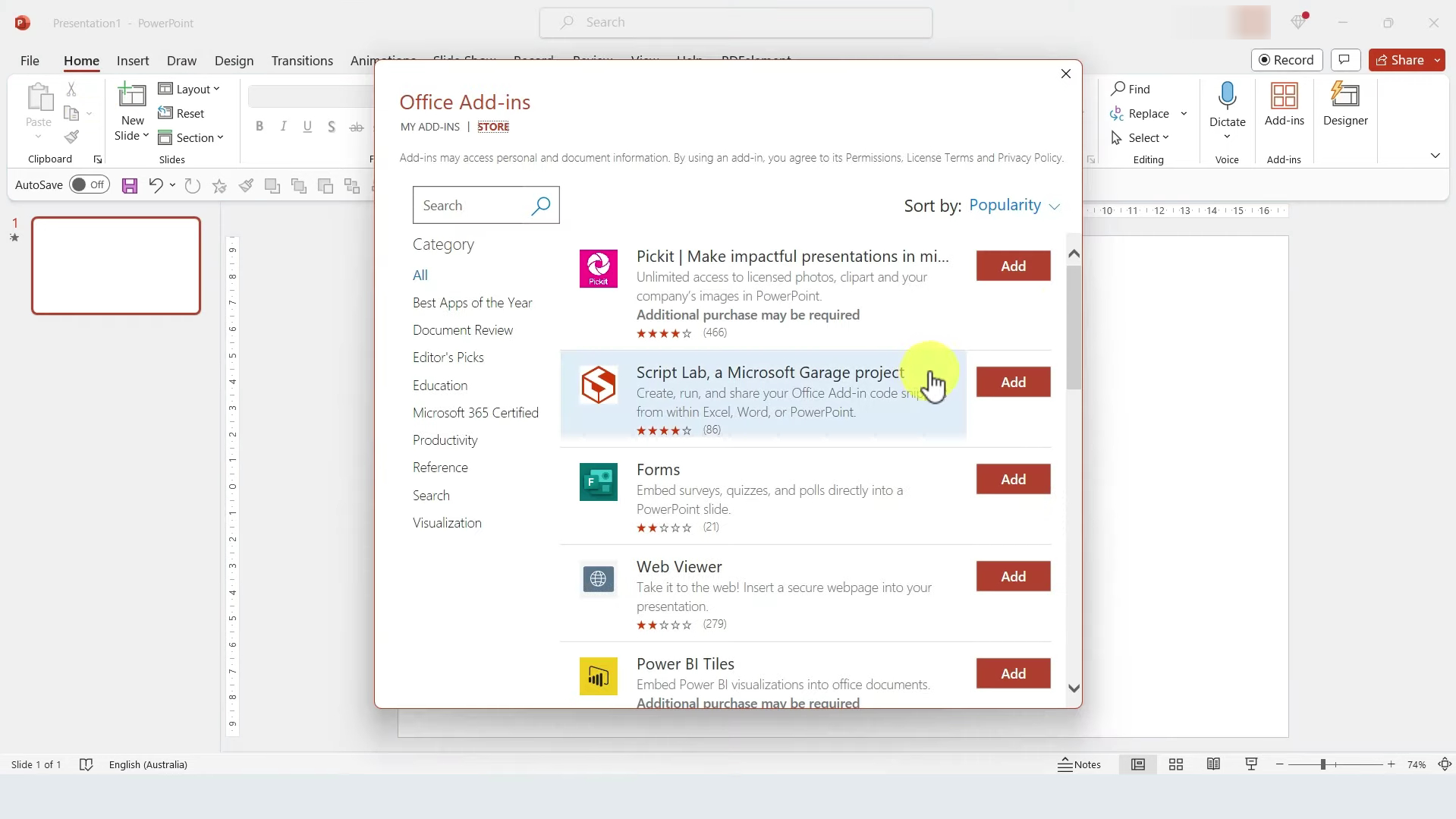Image resolution: width=1456 pixels, height=819 pixels.
Task: Click the zoom out minus button
Action: pos(1279,764)
